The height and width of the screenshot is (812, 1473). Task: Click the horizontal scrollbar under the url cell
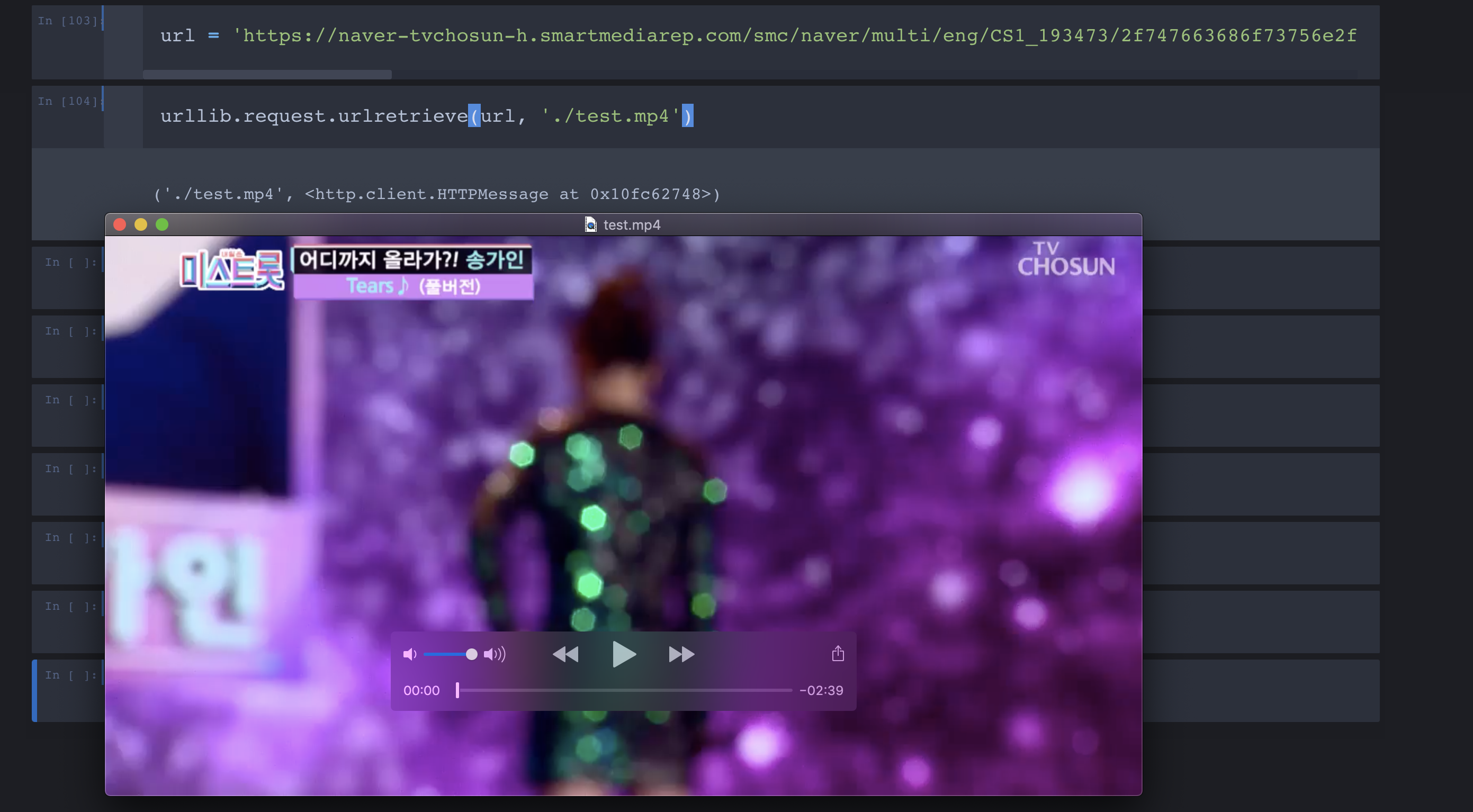pyautogui.click(x=267, y=75)
